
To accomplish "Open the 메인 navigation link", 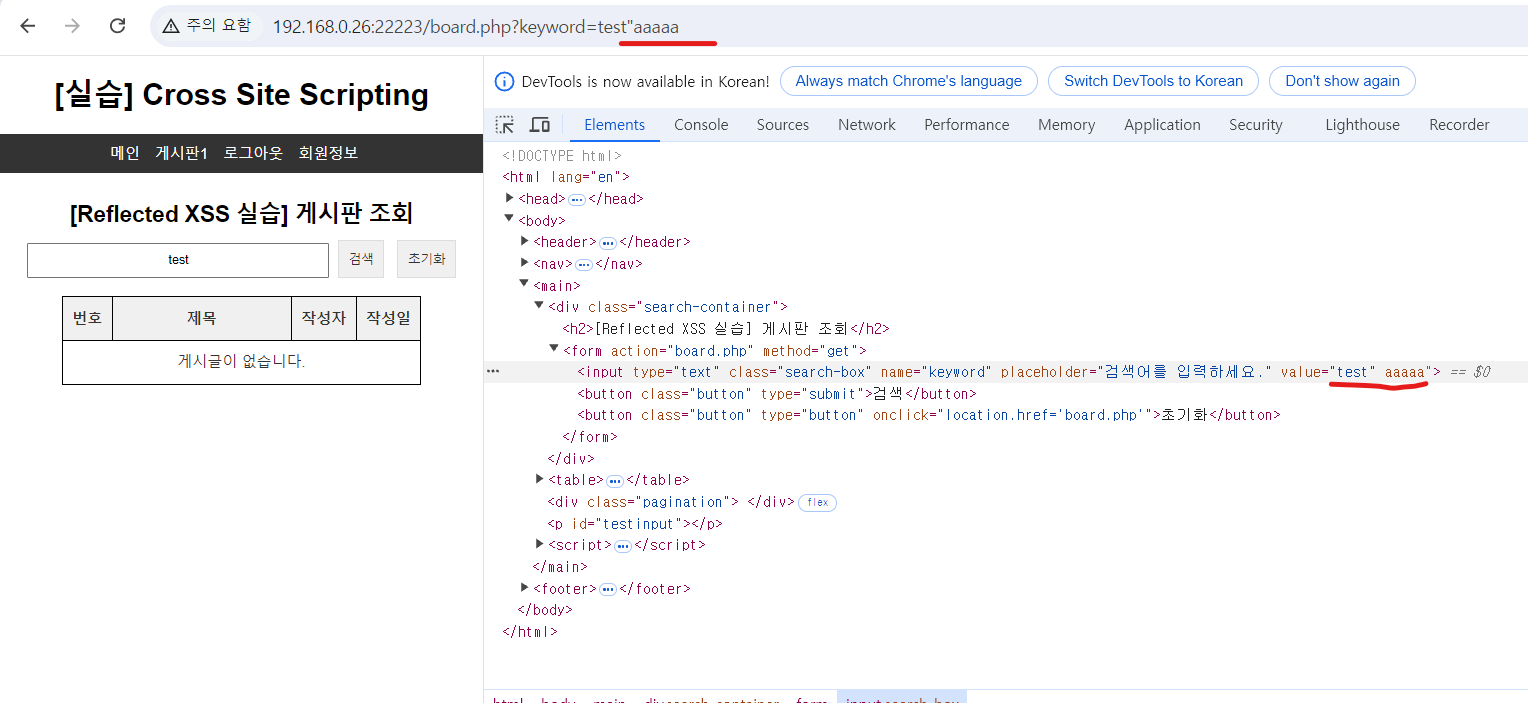I will click(125, 153).
